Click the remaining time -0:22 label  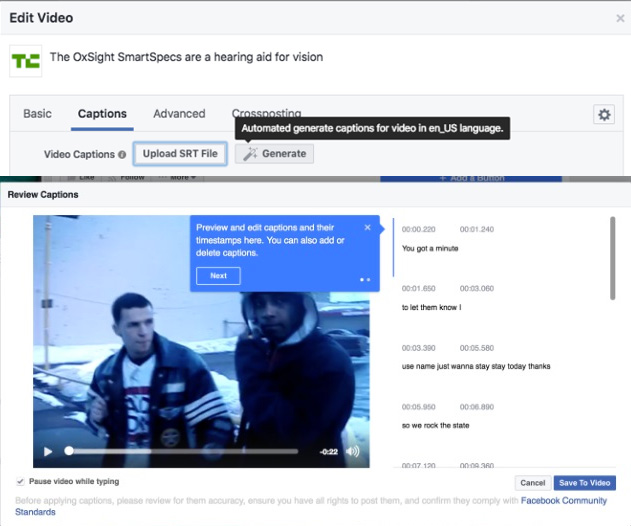coord(328,452)
